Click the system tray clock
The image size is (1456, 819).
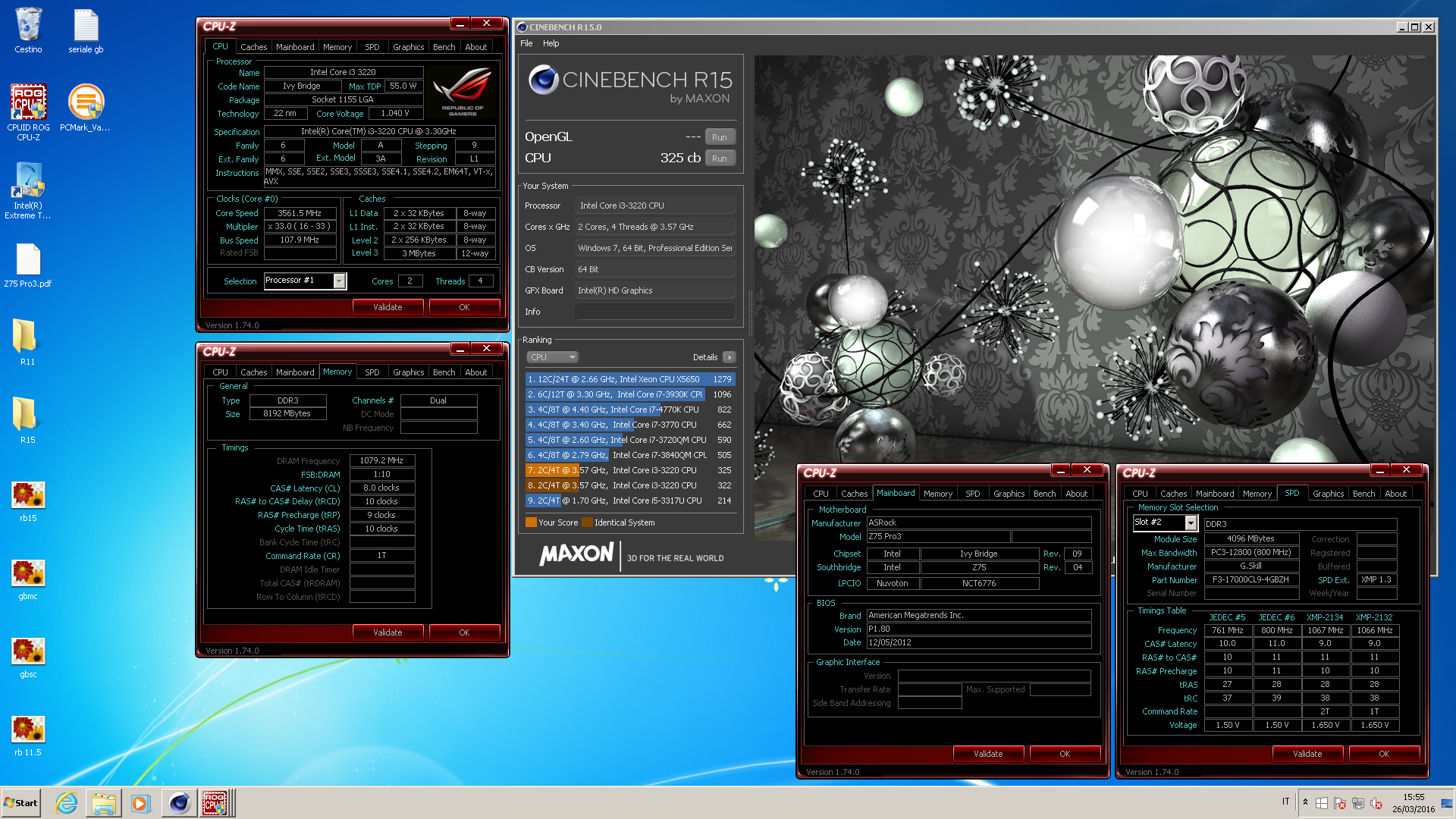(1413, 803)
